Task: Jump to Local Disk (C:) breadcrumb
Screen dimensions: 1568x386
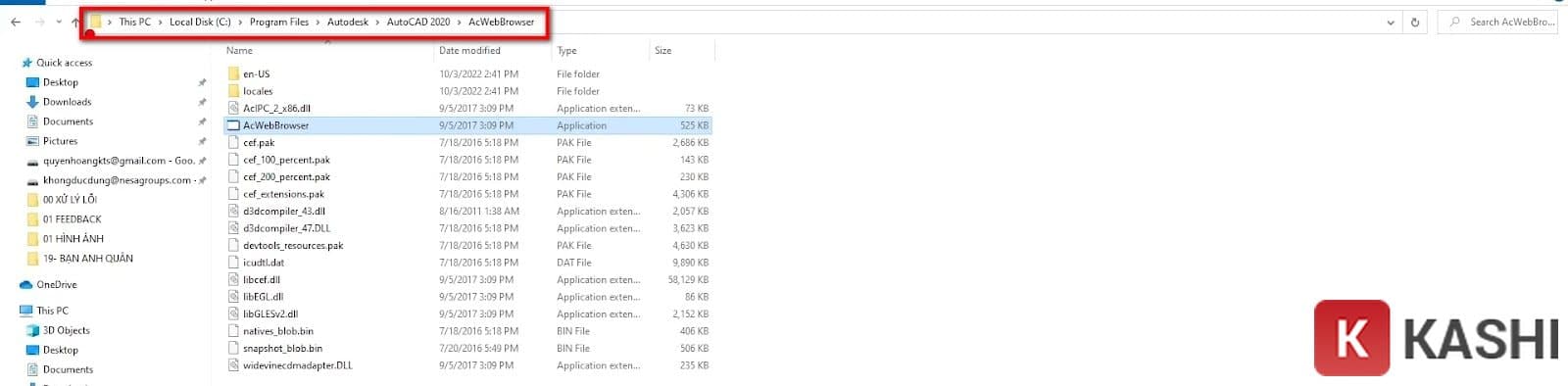Action: tap(200, 22)
